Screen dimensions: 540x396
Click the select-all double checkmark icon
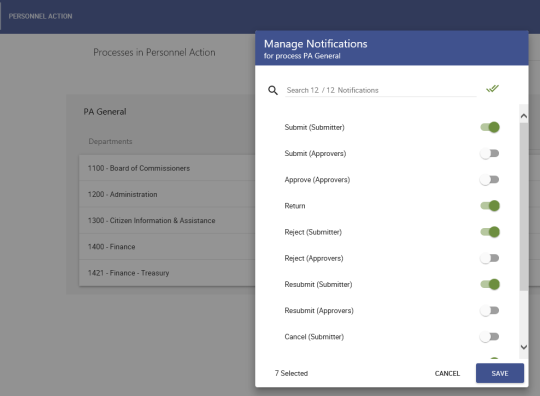(492, 89)
